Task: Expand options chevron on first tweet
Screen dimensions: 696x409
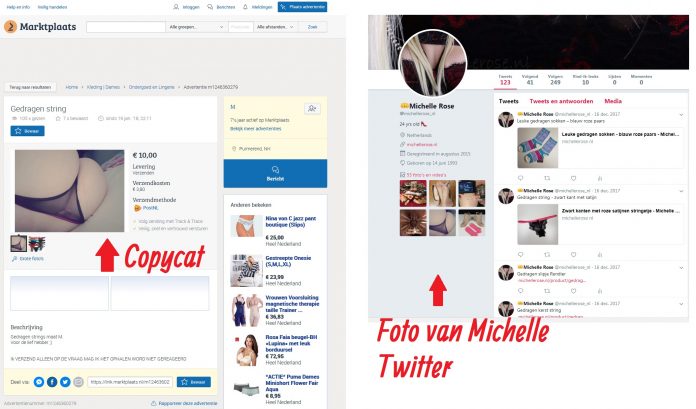Action: click(681, 115)
